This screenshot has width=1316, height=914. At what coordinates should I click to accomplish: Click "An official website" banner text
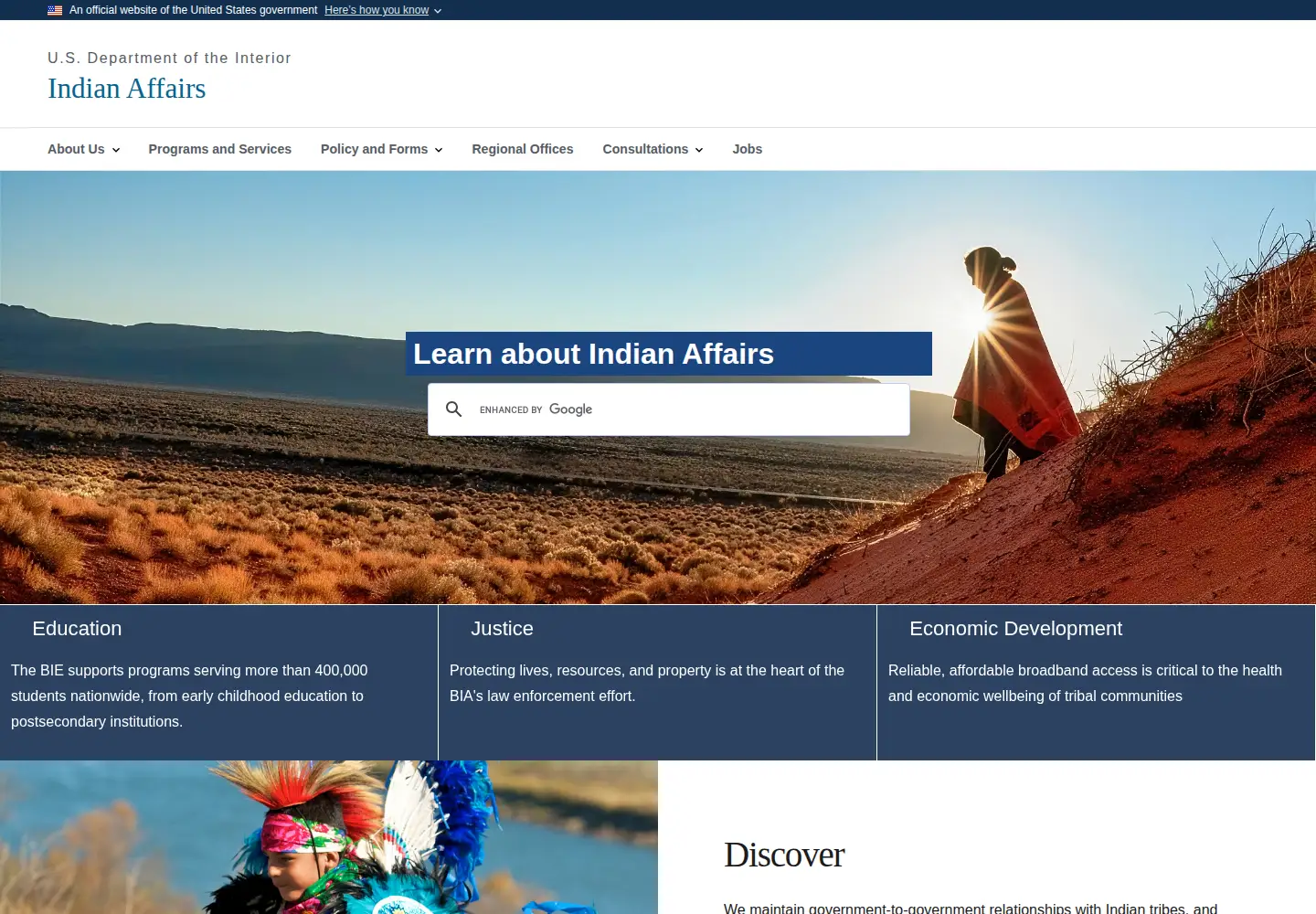(x=193, y=10)
